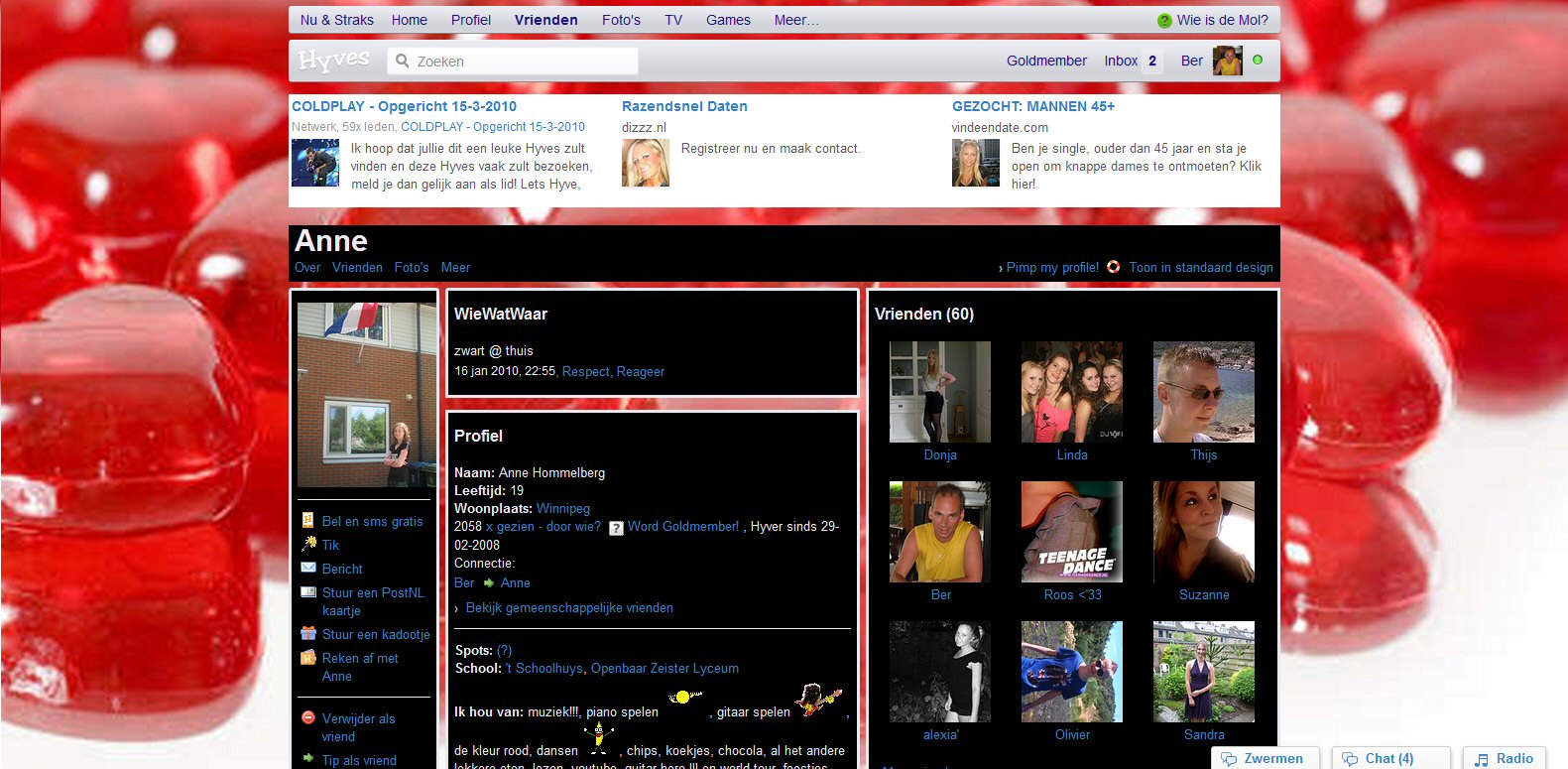Click the Toon in standaard design link
The width and height of the screenshot is (1568, 769).
tap(1200, 267)
